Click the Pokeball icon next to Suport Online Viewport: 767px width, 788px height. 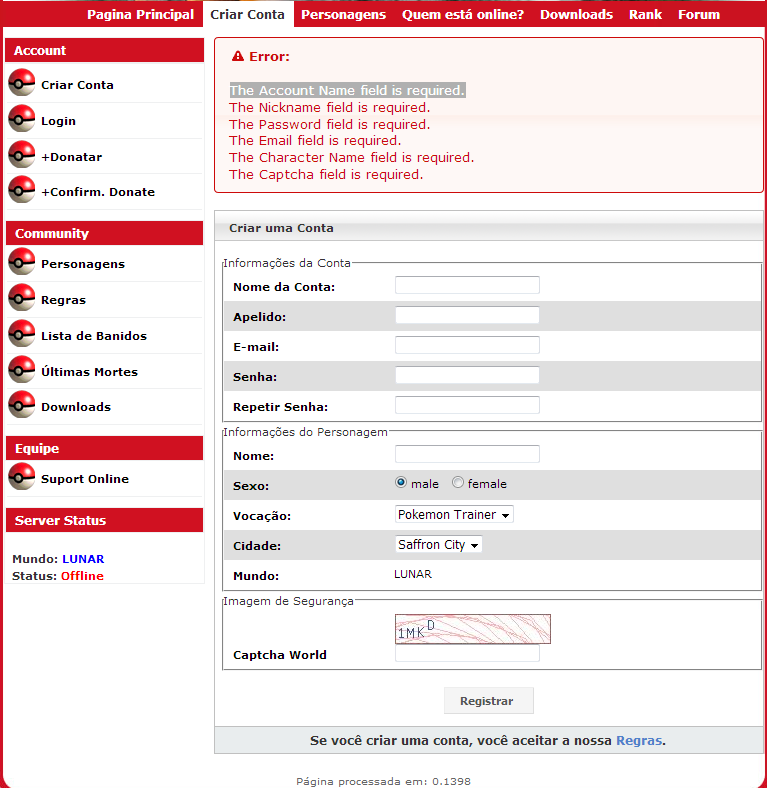tap(22, 477)
